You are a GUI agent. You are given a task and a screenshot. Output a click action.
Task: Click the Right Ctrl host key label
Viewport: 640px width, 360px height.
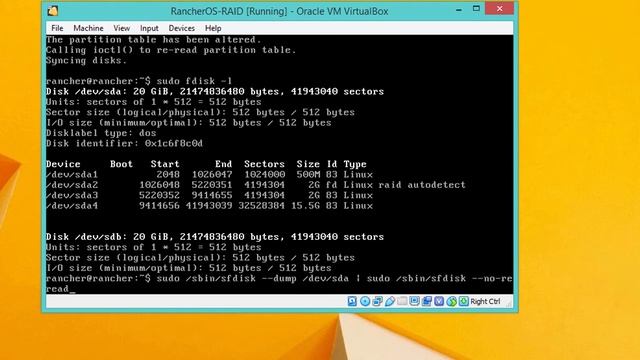pyautogui.click(x=485, y=302)
